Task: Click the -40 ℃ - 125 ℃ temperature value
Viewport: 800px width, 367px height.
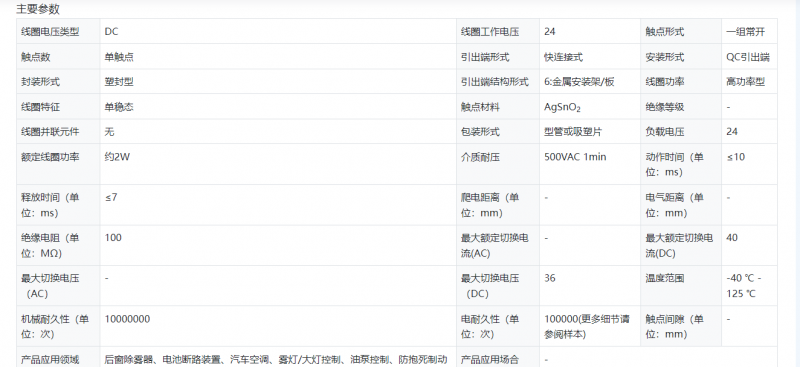Action: tap(744, 286)
